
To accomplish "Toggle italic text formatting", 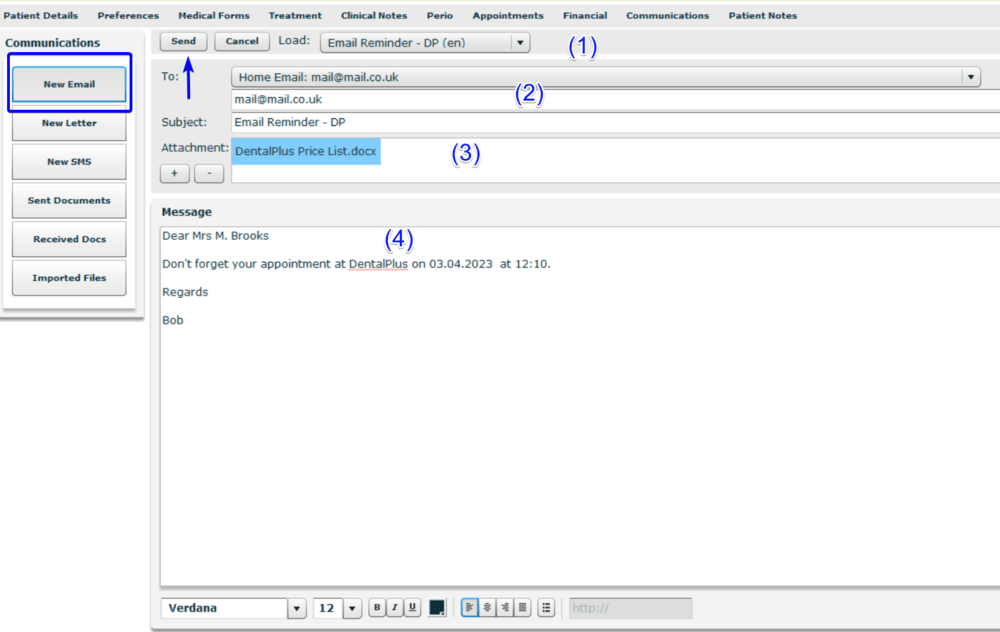I will pyautogui.click(x=394, y=608).
